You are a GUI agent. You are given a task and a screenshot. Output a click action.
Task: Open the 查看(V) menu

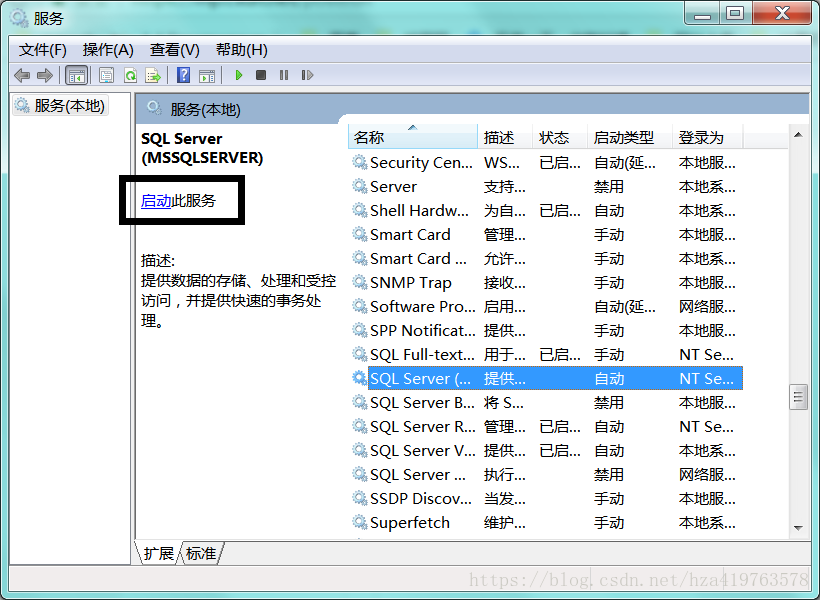click(x=175, y=50)
